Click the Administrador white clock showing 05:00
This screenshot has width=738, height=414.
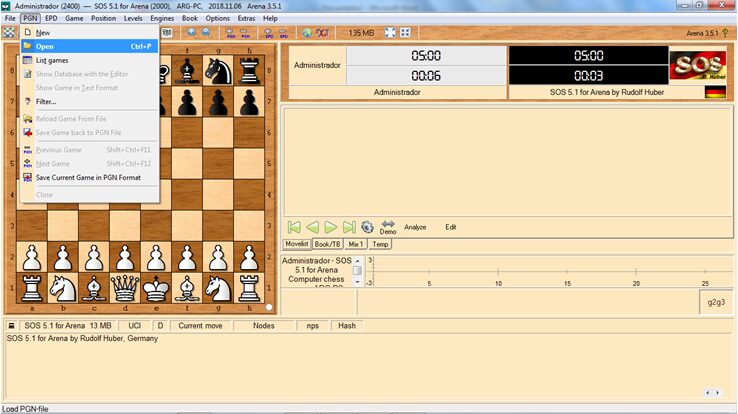coord(426,56)
